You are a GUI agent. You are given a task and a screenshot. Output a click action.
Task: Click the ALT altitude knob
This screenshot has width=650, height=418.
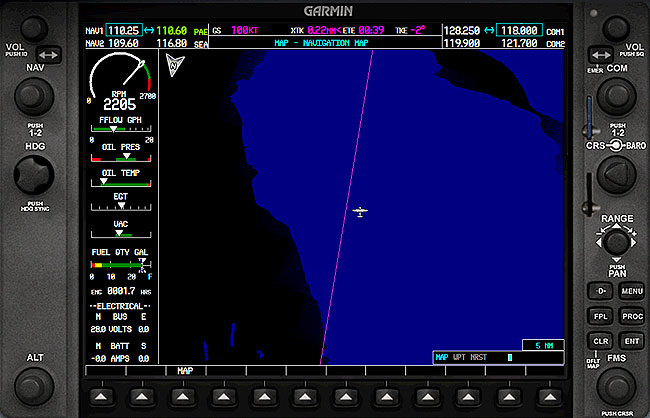[x=34, y=385]
